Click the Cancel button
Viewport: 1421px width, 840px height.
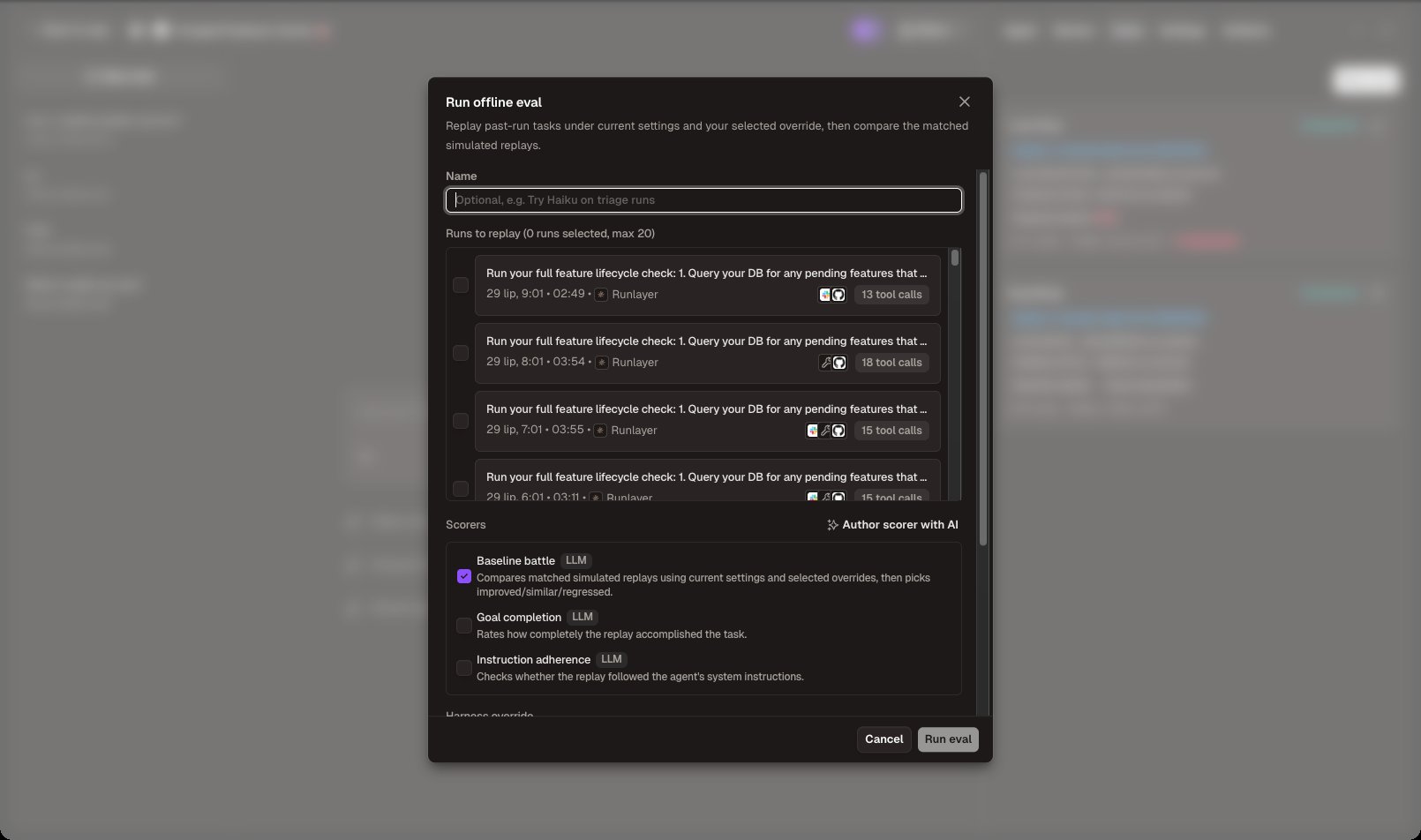click(884, 739)
